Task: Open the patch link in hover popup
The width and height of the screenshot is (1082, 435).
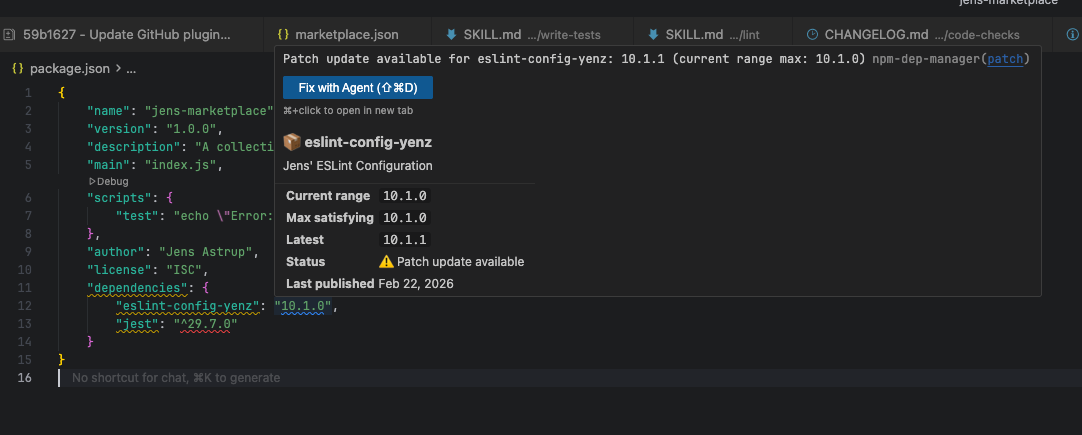Action: [x=1005, y=59]
